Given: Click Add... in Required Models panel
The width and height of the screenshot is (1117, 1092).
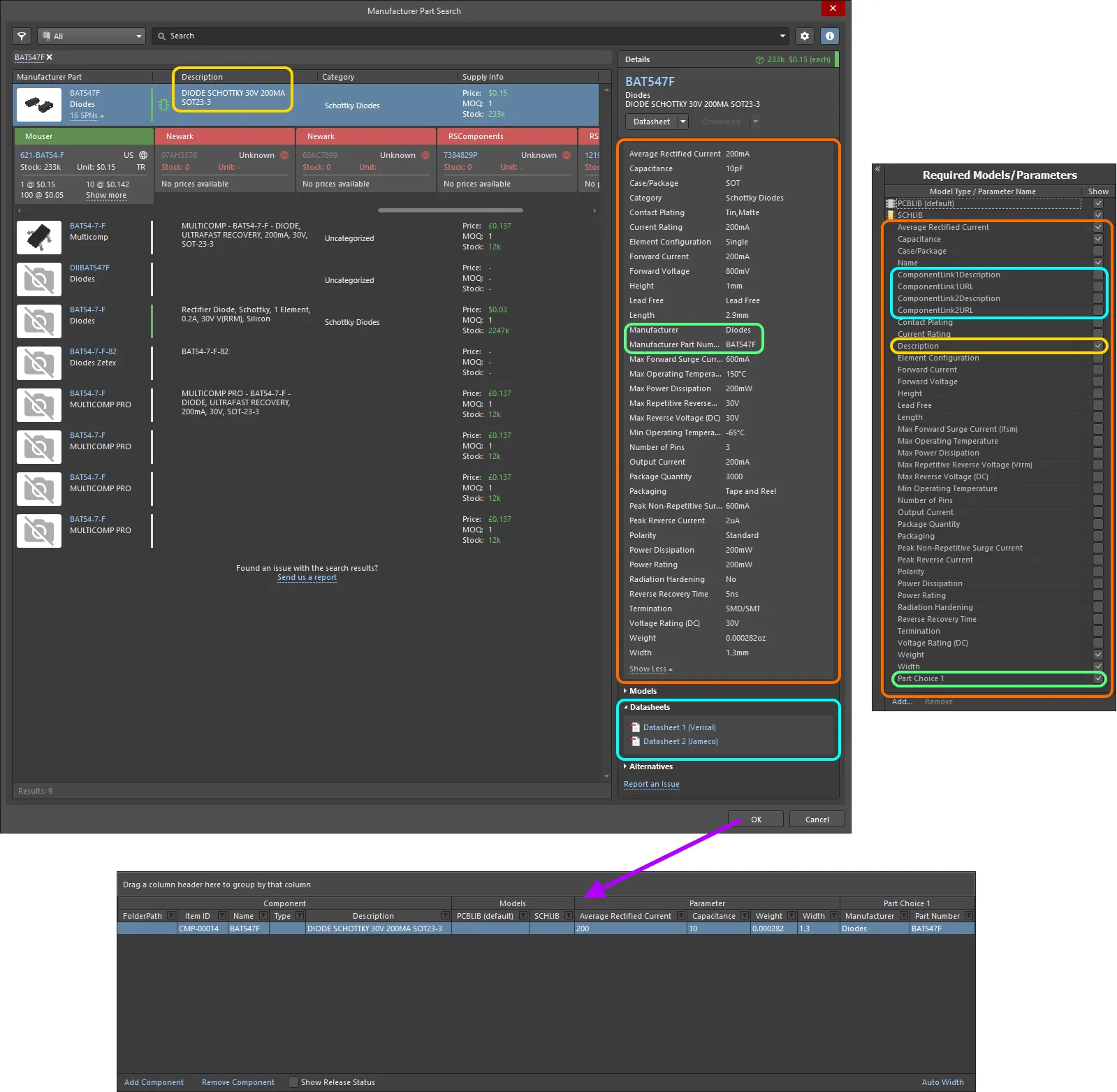Looking at the screenshot, I should pos(902,701).
